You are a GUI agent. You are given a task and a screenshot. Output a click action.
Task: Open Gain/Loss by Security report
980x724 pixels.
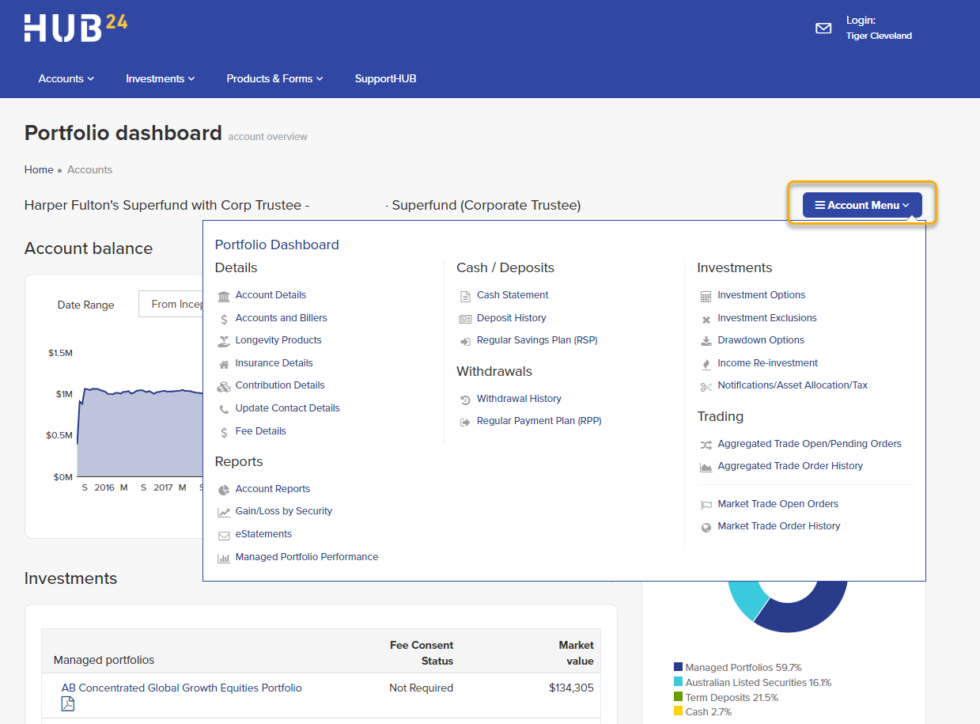pos(283,511)
